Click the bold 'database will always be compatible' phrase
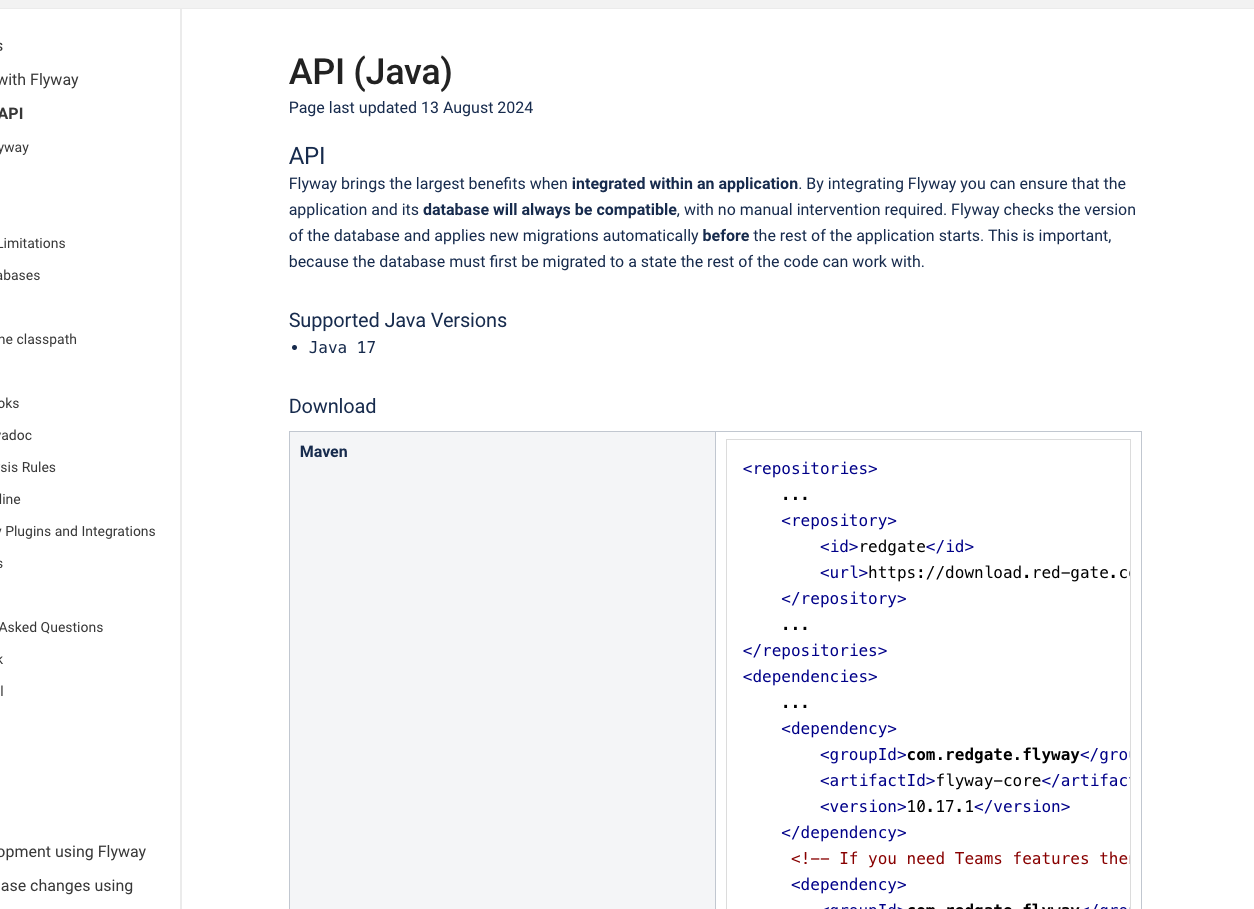The image size is (1254, 909). pyautogui.click(x=550, y=210)
